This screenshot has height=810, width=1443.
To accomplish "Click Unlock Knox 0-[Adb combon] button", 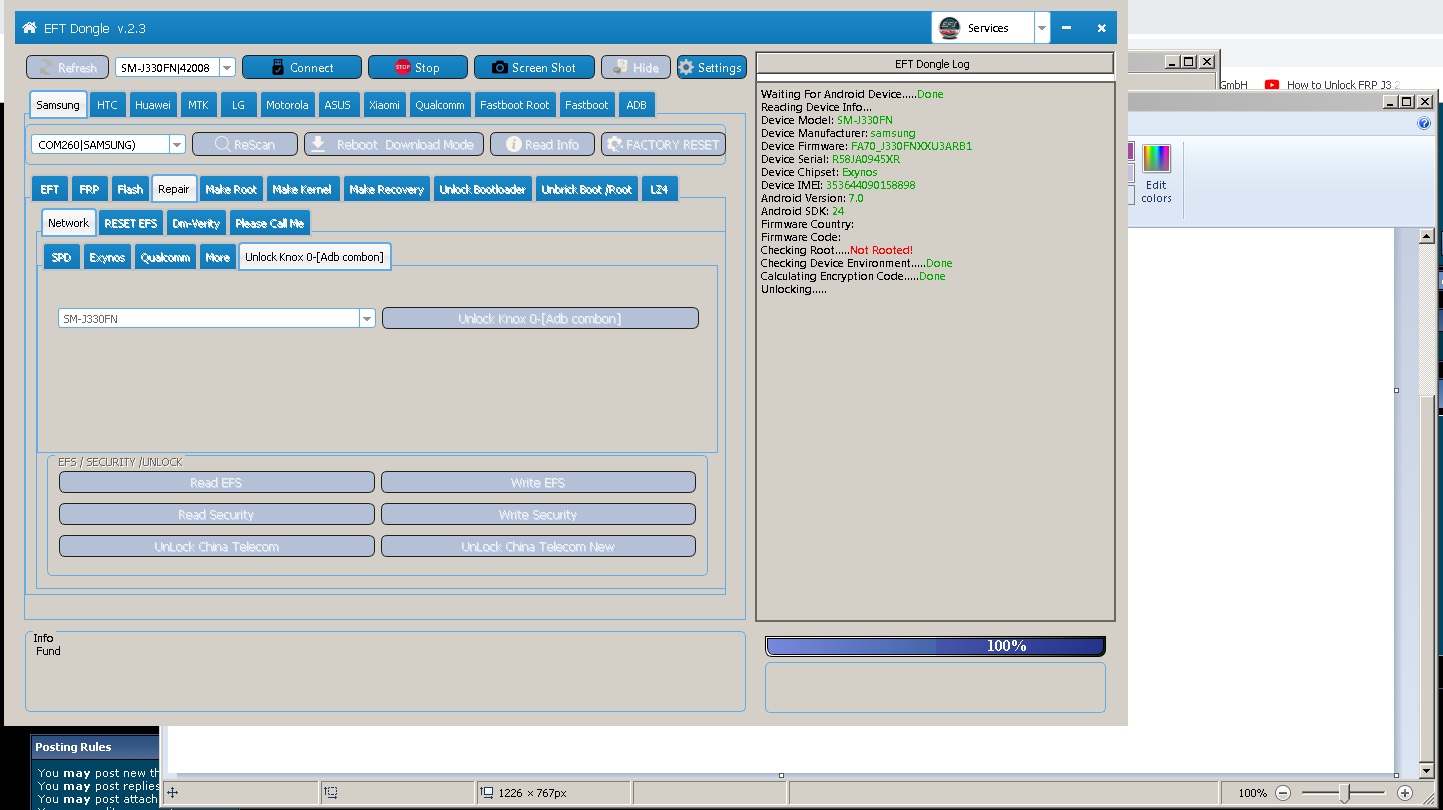I will [540, 319].
